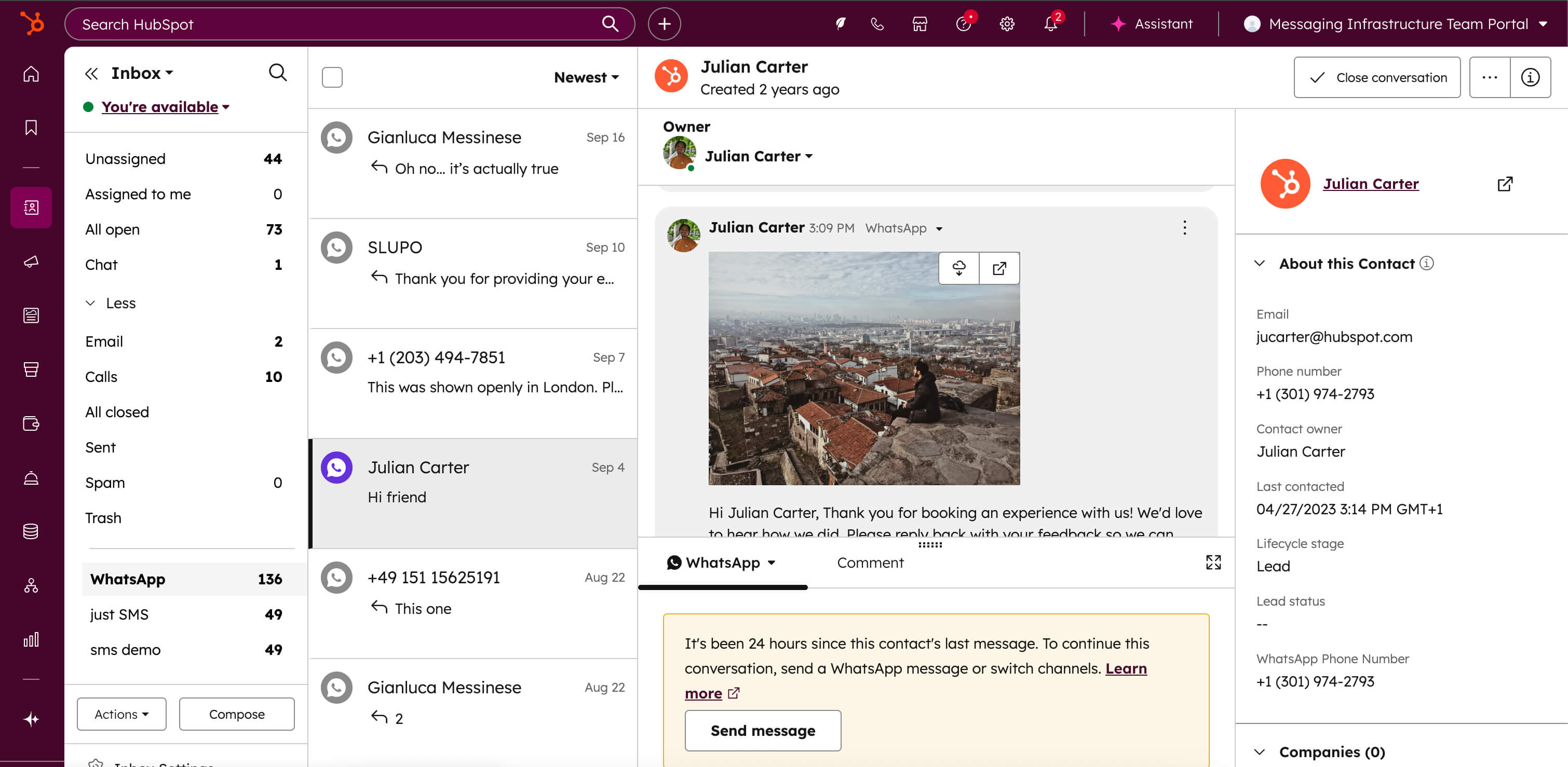Click the Send message button
The height and width of the screenshot is (767, 1568).
(x=762, y=731)
